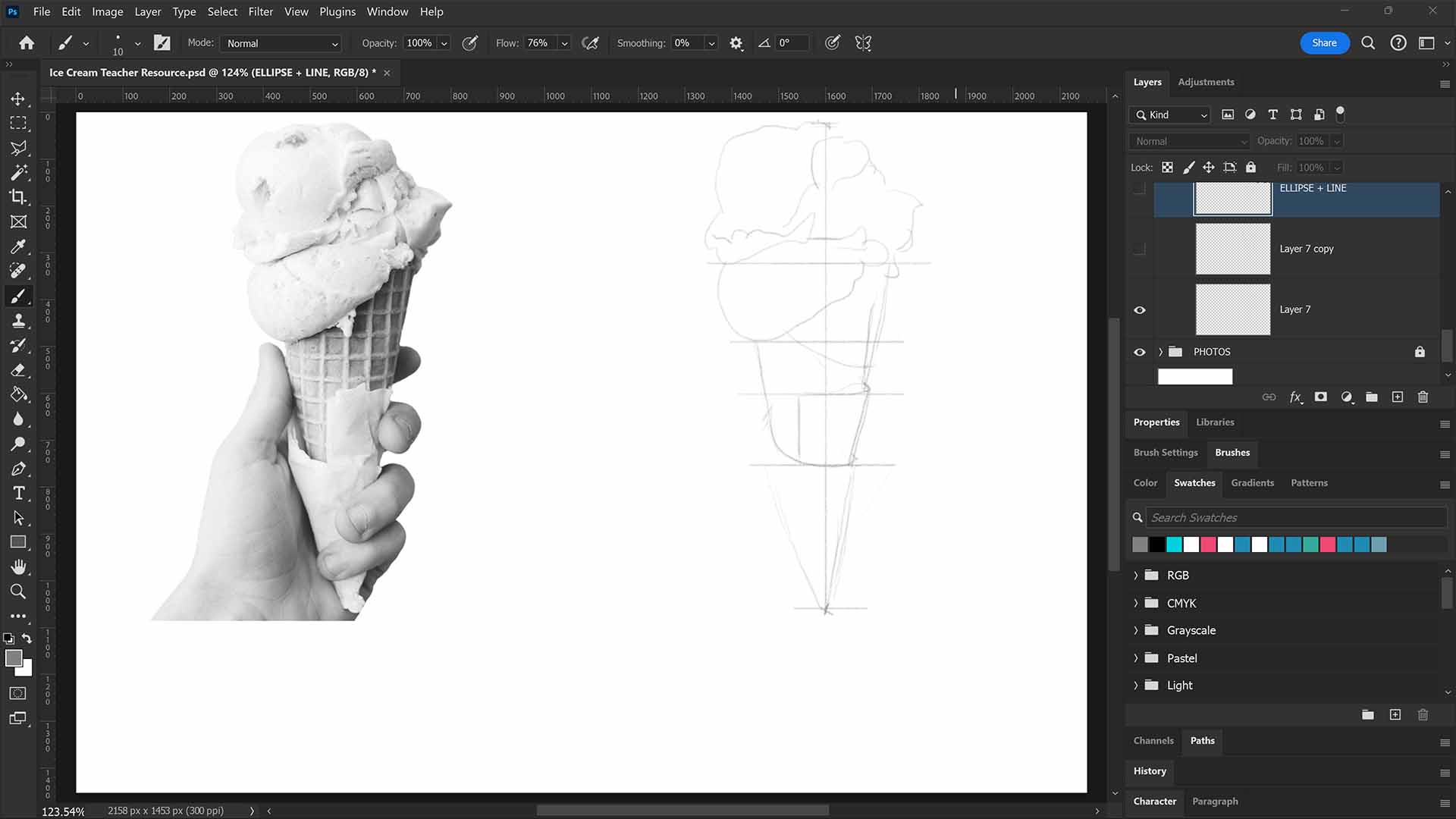Switch to the Brush Settings tab

[1166, 453]
